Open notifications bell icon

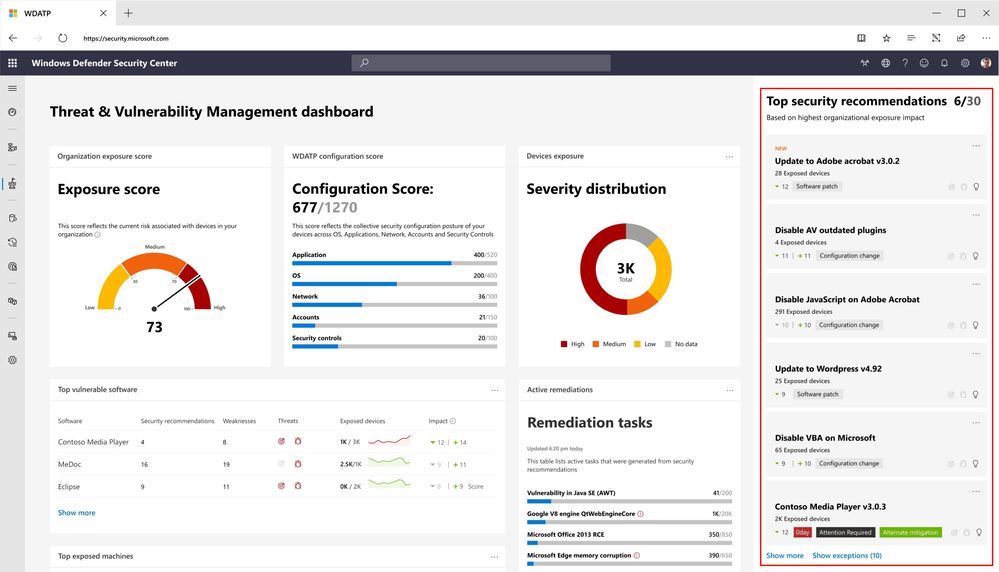(944, 63)
